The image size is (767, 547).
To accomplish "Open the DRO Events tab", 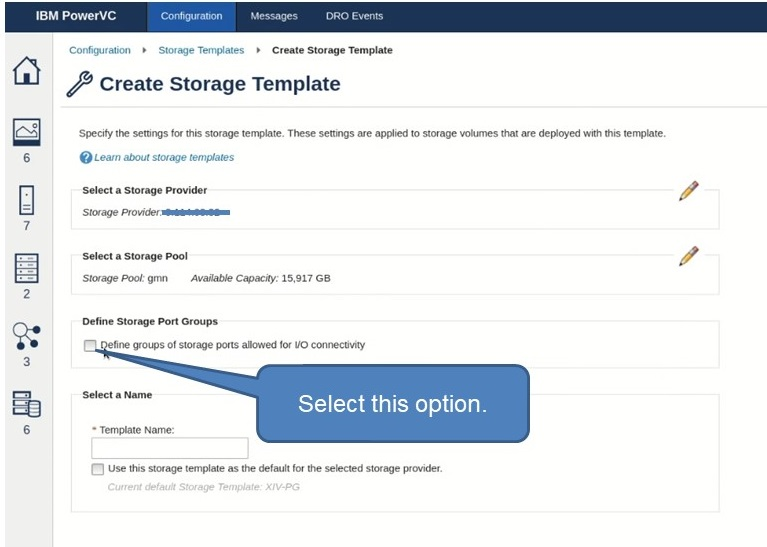I will click(x=354, y=16).
